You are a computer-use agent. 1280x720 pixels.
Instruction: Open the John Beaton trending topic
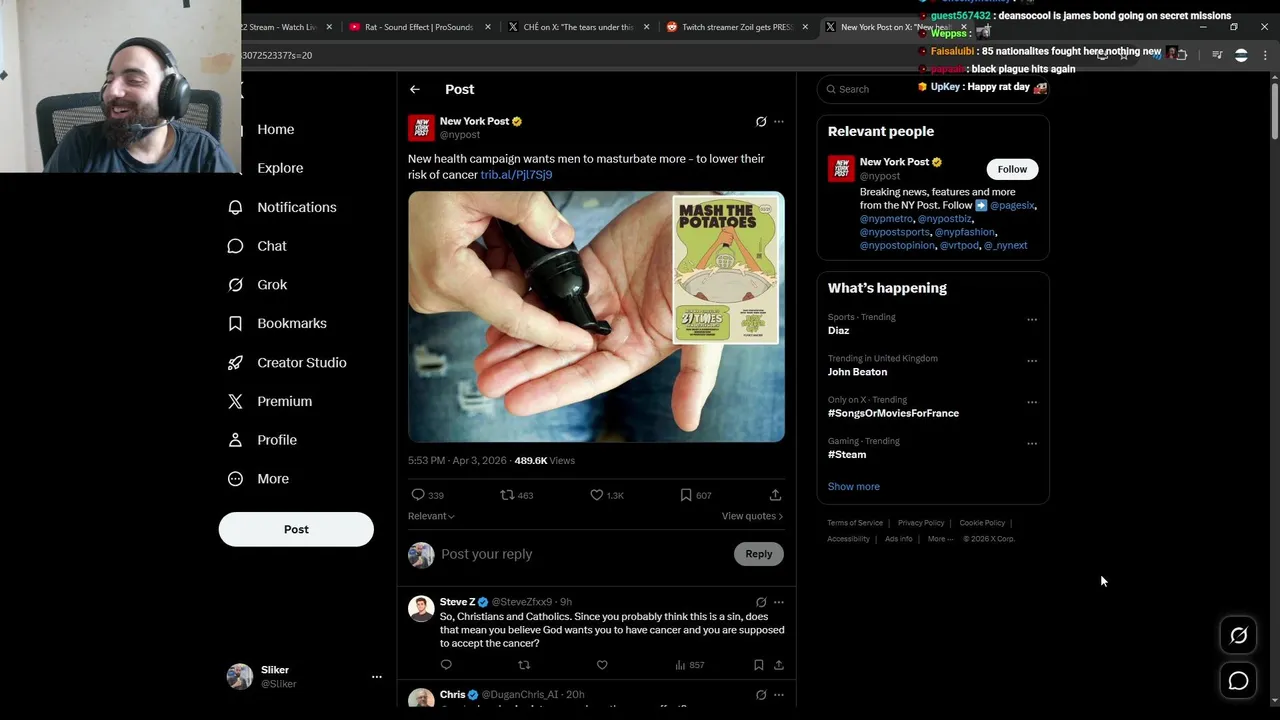tap(857, 372)
